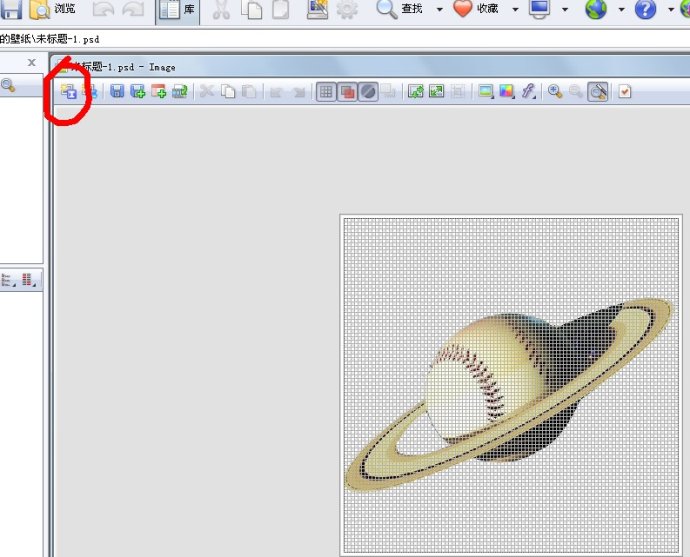Click the paste clipboard icon in main toolbar
The width and height of the screenshot is (690, 557).
281,9
